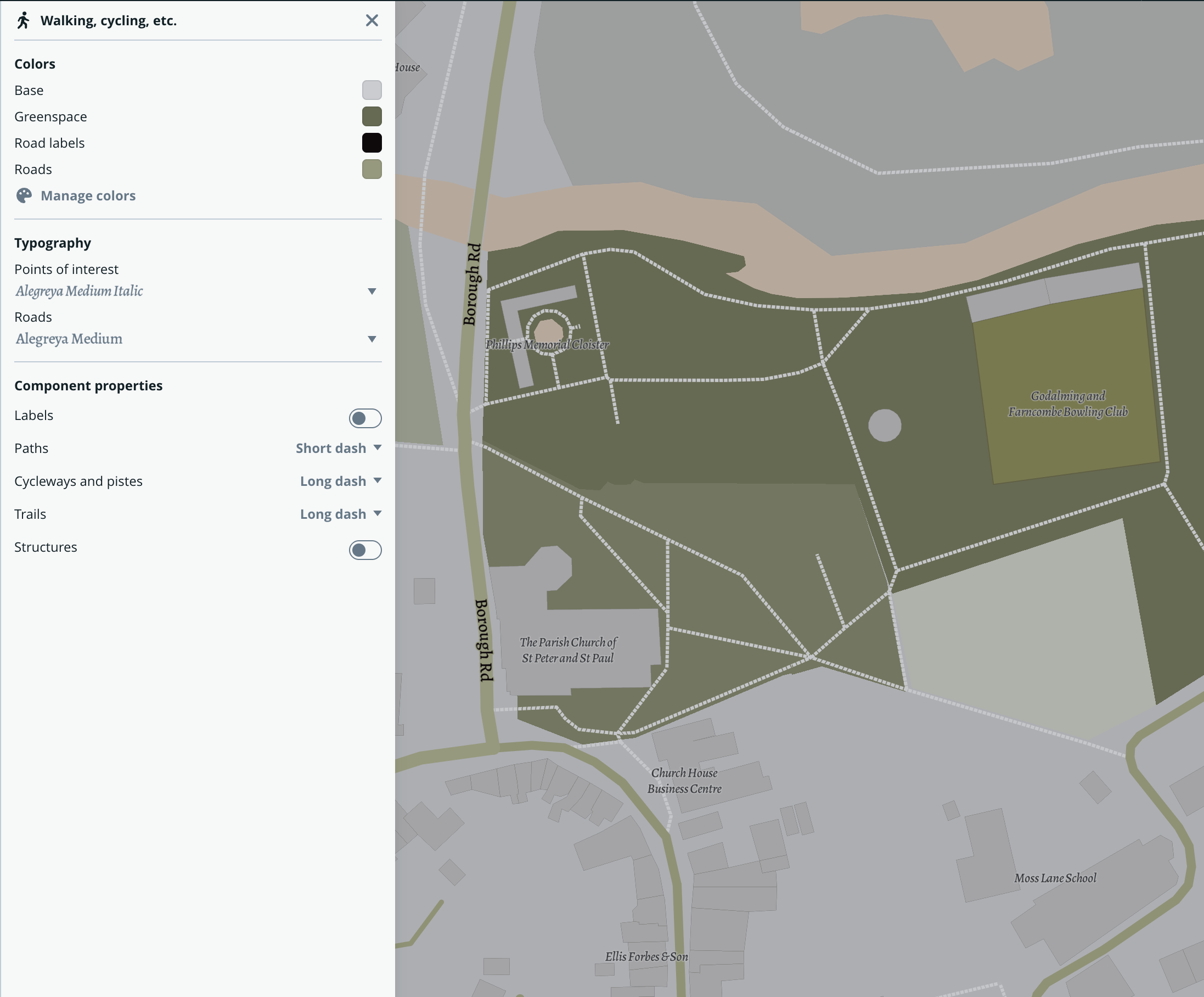Edit the Greenspace color swatch
1204x997 pixels.
coord(372,116)
